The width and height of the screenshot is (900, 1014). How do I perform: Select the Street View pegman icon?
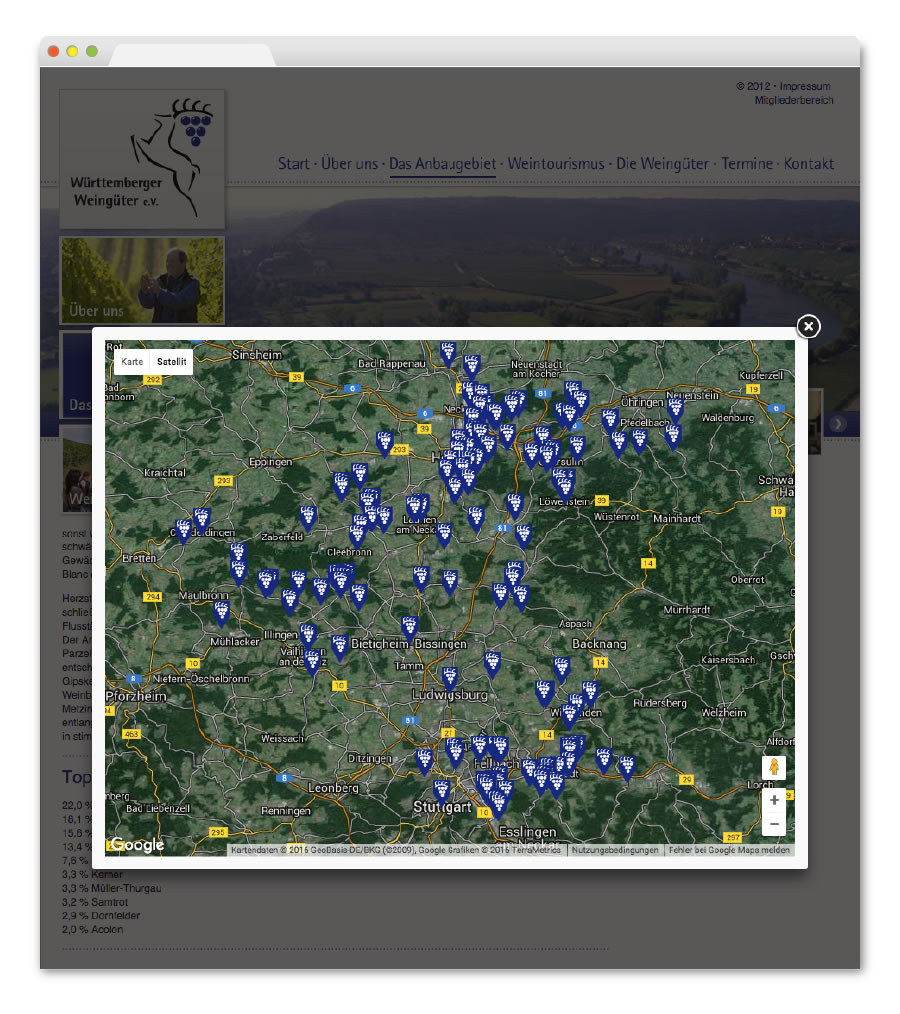pyautogui.click(x=774, y=768)
